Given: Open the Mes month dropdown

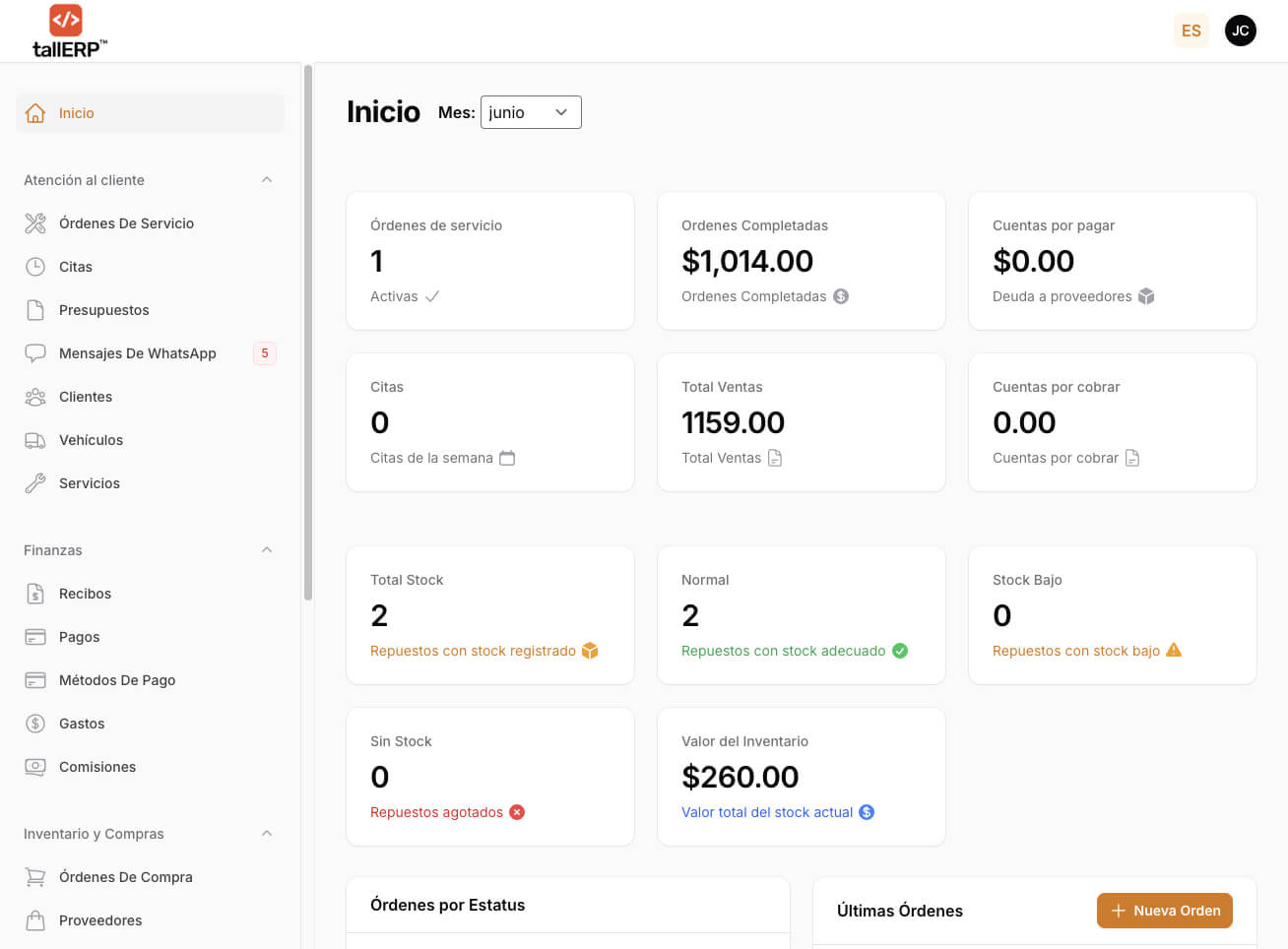Looking at the screenshot, I should (531, 112).
